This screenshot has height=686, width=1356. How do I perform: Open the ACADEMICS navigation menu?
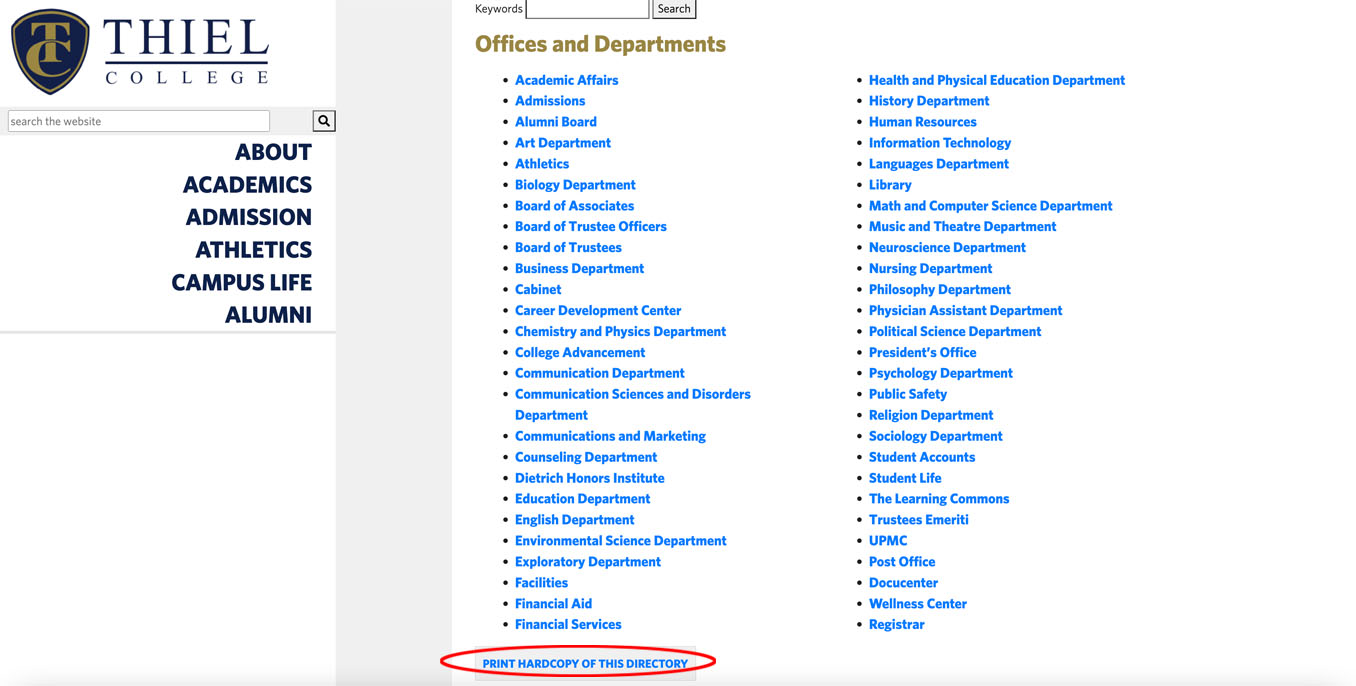point(247,185)
